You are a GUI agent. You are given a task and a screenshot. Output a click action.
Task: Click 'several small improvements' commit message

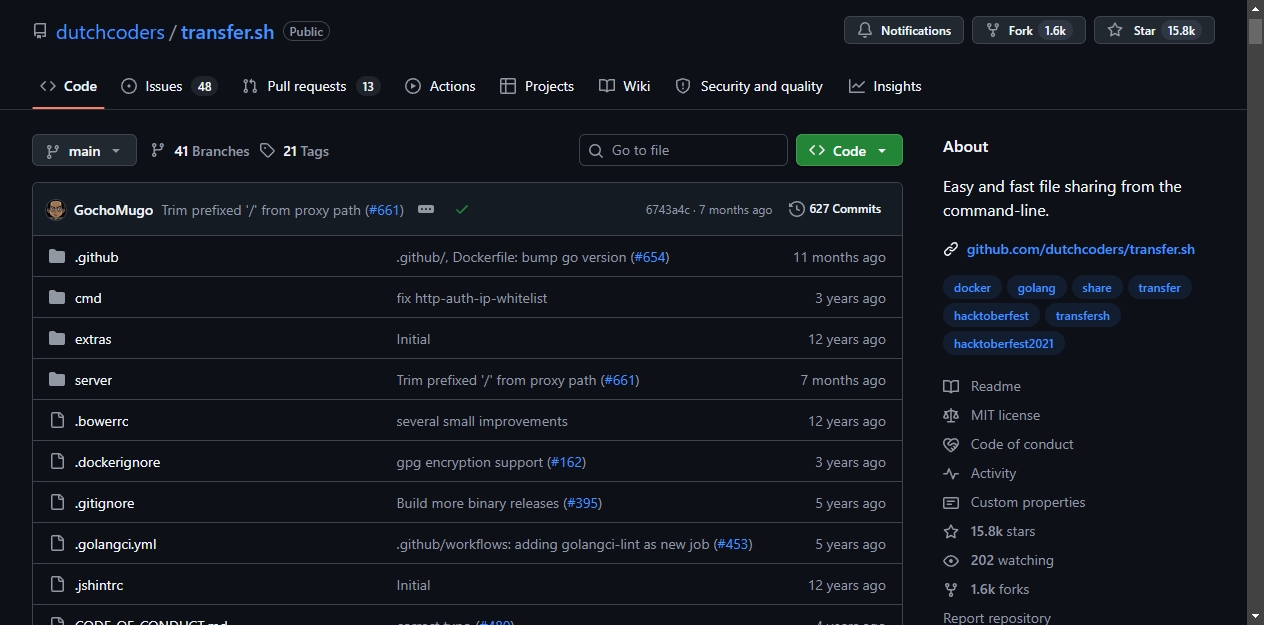pyautogui.click(x=482, y=421)
